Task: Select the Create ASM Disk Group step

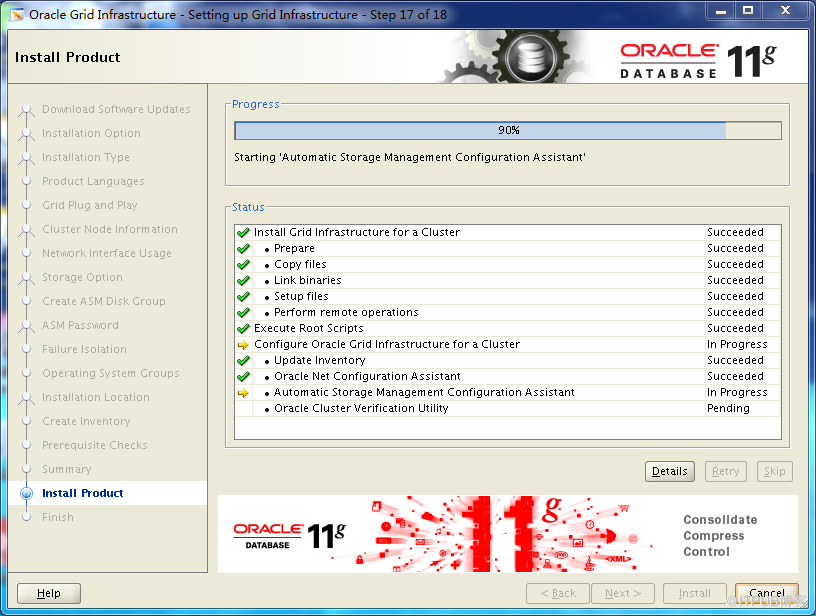Action: click(x=104, y=301)
